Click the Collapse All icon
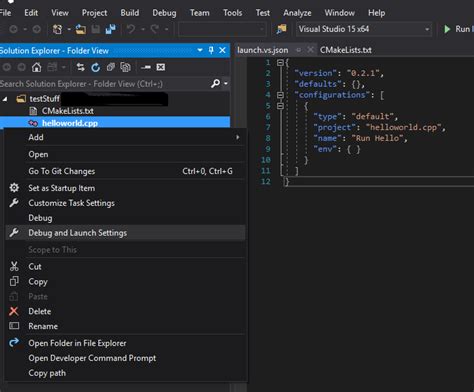The width and height of the screenshot is (474, 392). tap(111, 67)
